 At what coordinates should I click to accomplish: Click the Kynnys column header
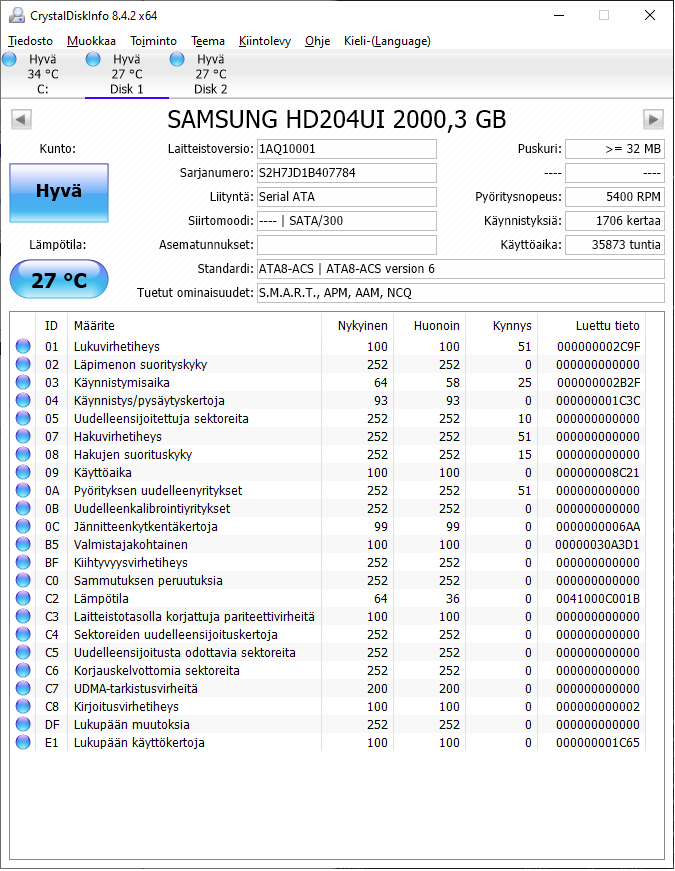point(502,326)
